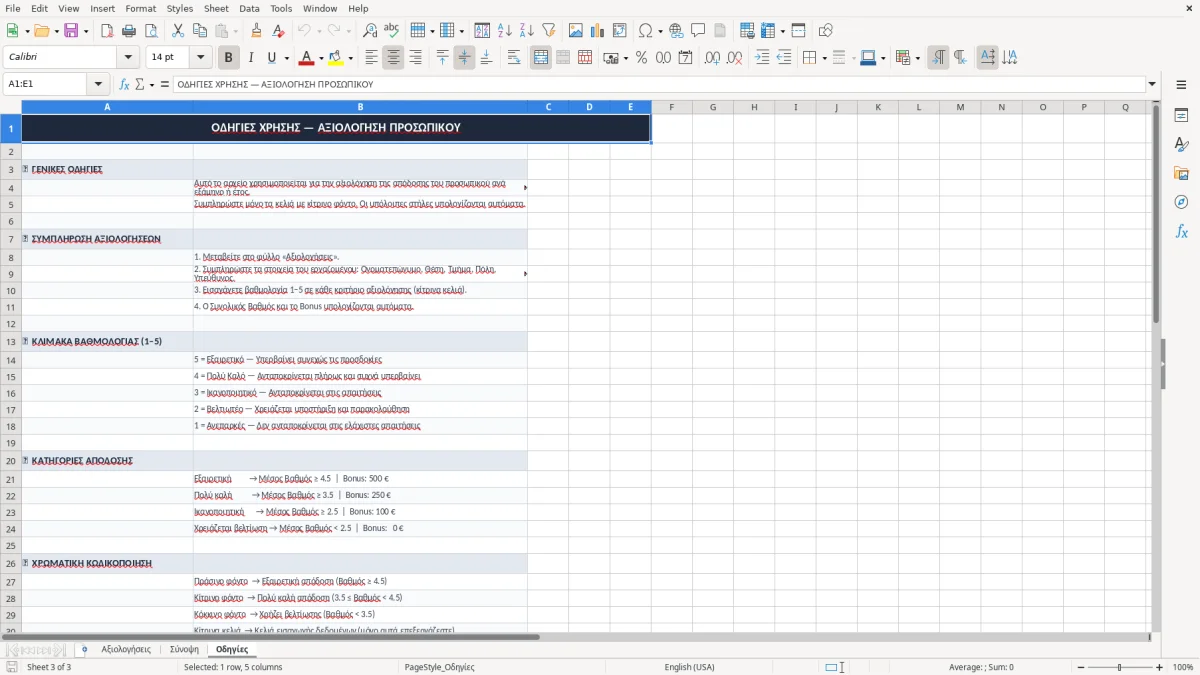Open the Function Wizard icon
Image resolution: width=1200 pixels, height=675 pixels.
coord(125,85)
